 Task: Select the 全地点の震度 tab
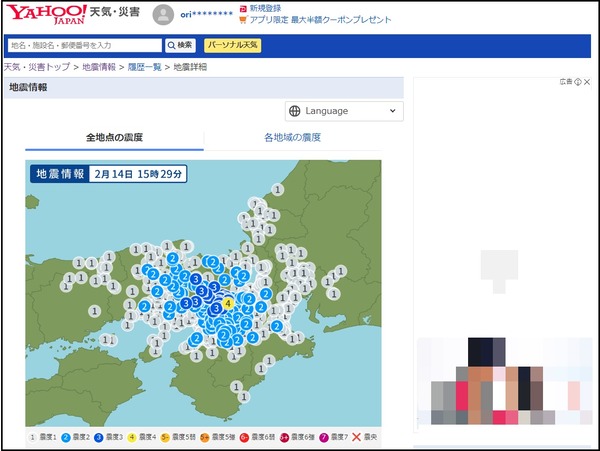[114, 137]
